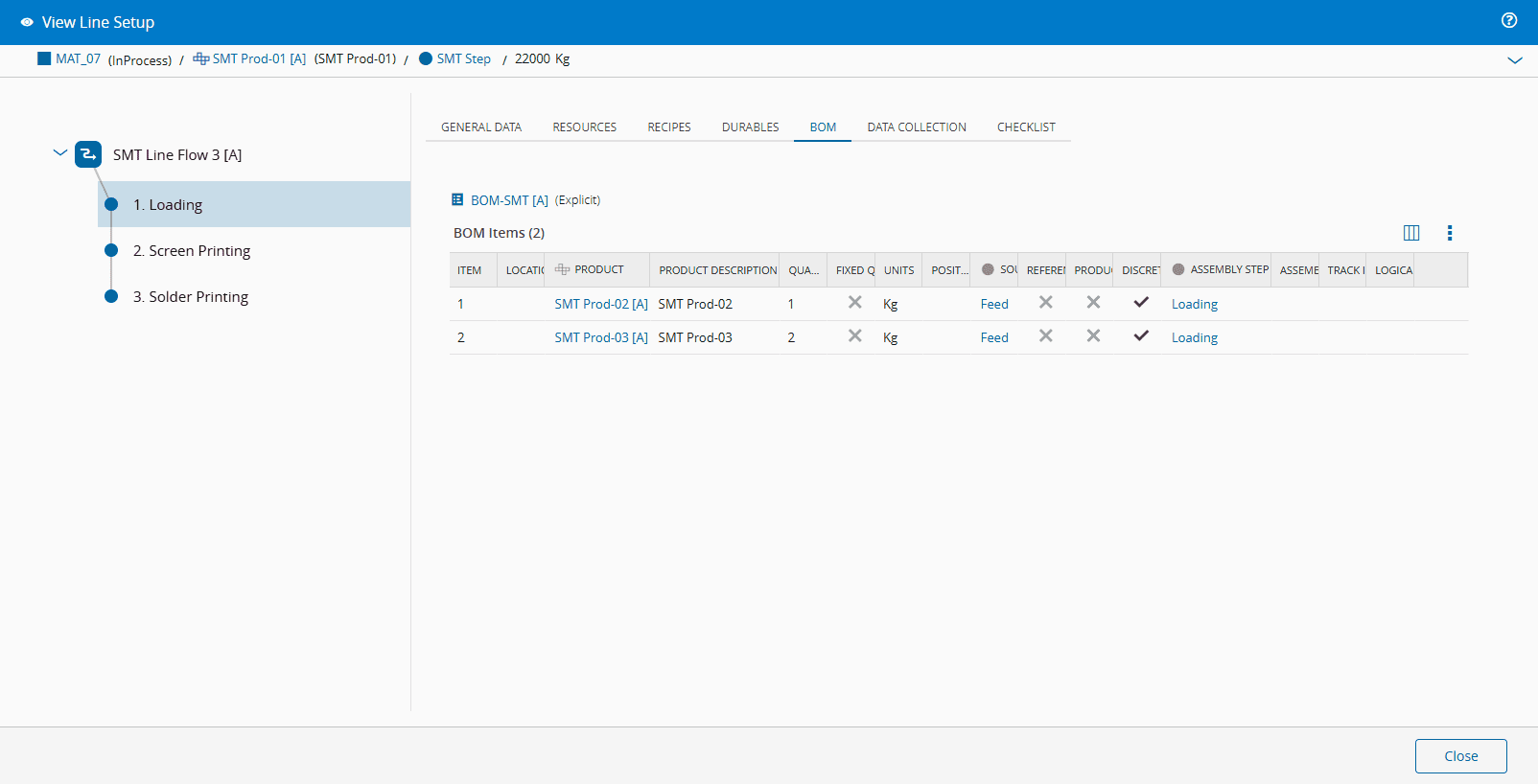Sort by Product Description column header
The image size is (1538, 784).
(x=717, y=270)
